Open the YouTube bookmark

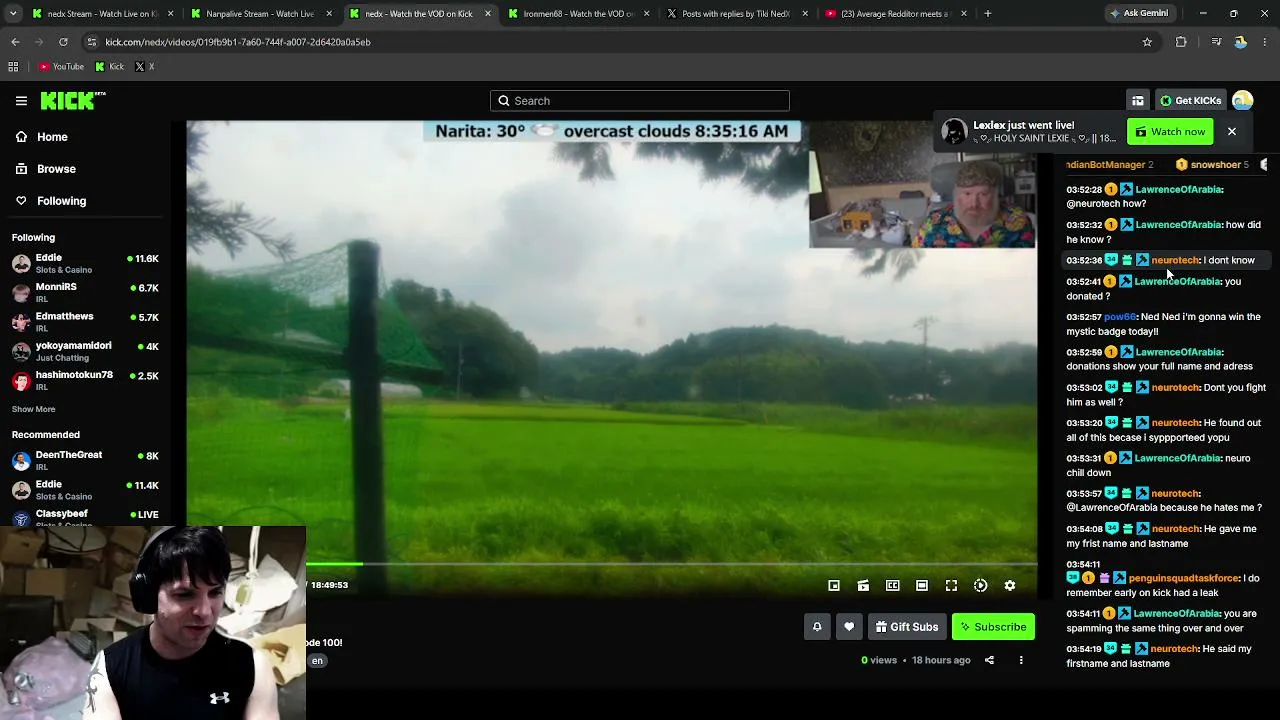point(61,67)
